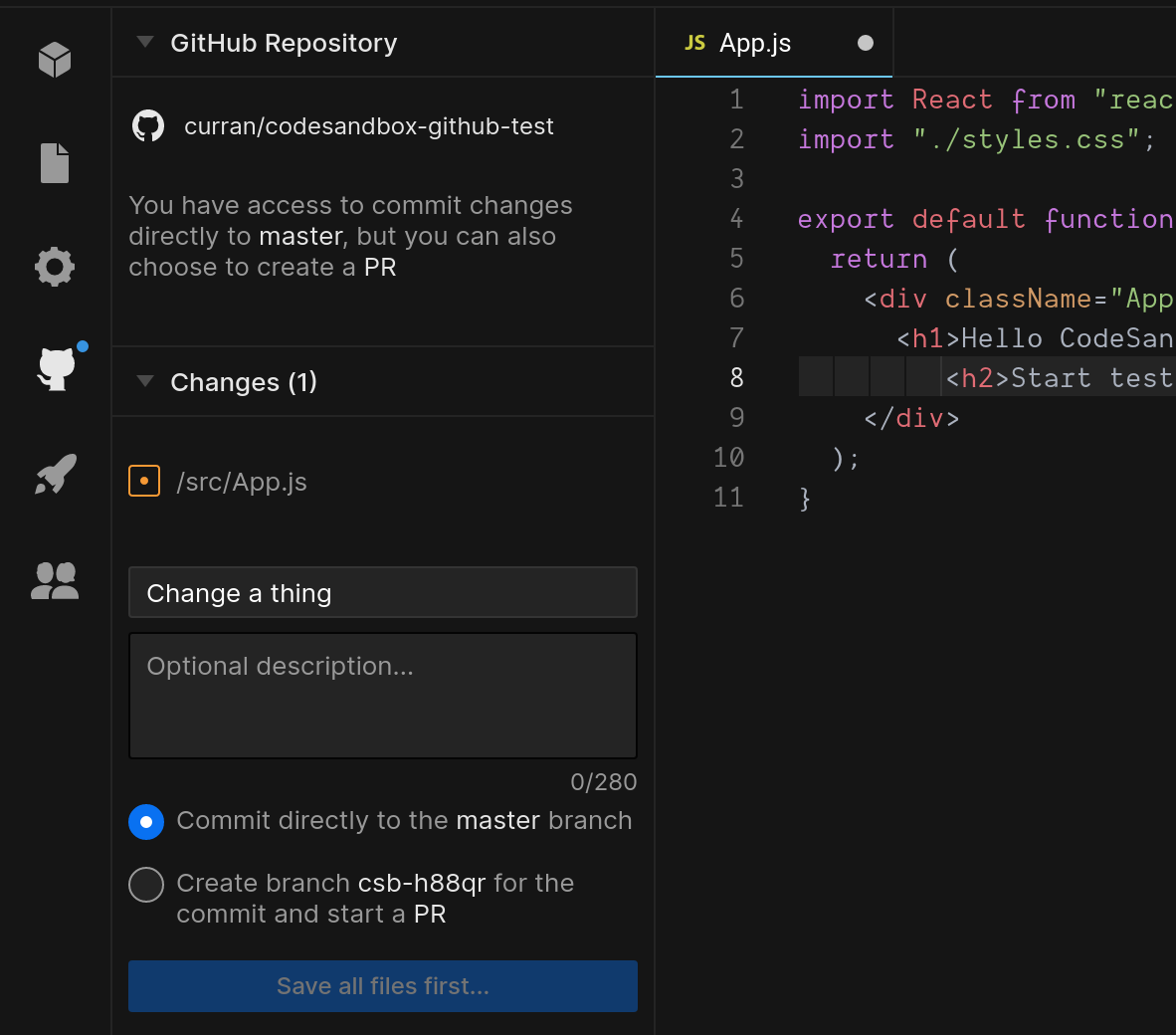
Task: Open the sandbox configuration settings
Action: click(x=54, y=266)
